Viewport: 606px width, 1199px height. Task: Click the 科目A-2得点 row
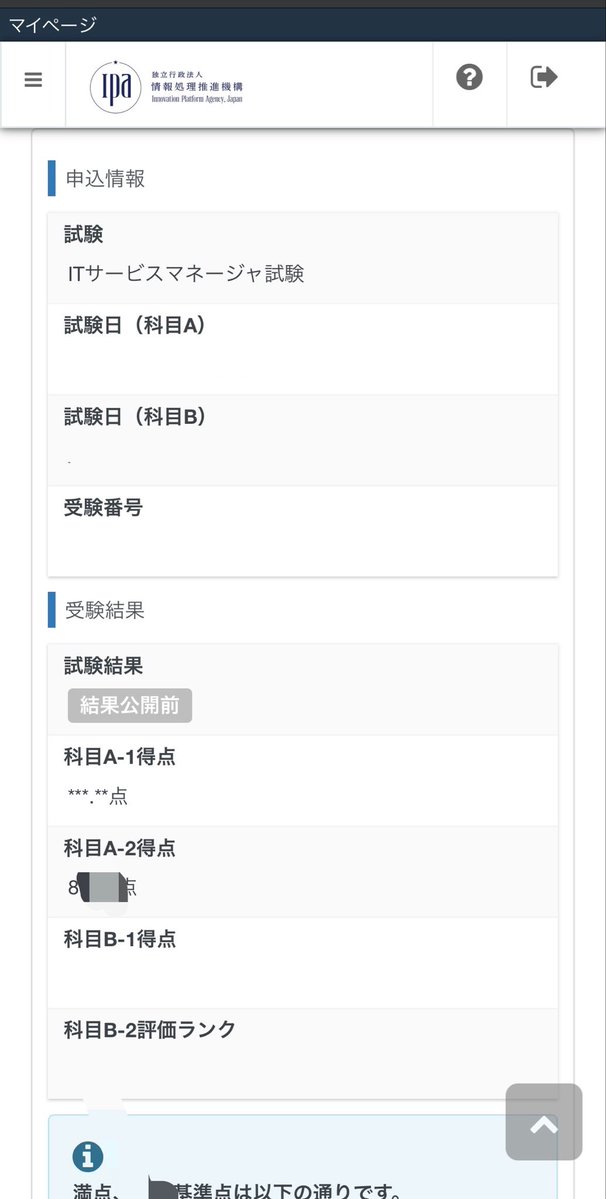[303, 872]
